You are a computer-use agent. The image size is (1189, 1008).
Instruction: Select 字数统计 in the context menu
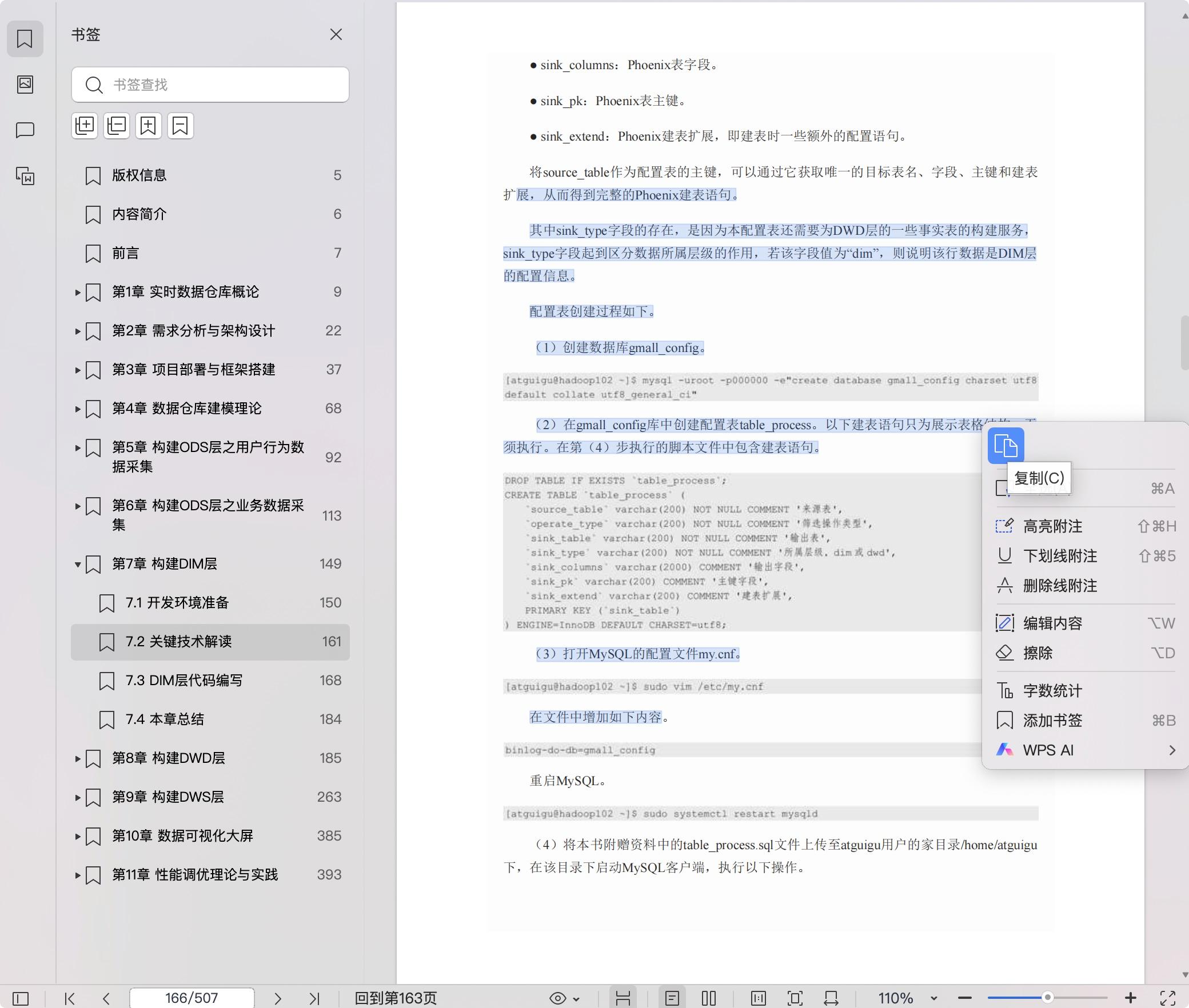click(x=1052, y=691)
